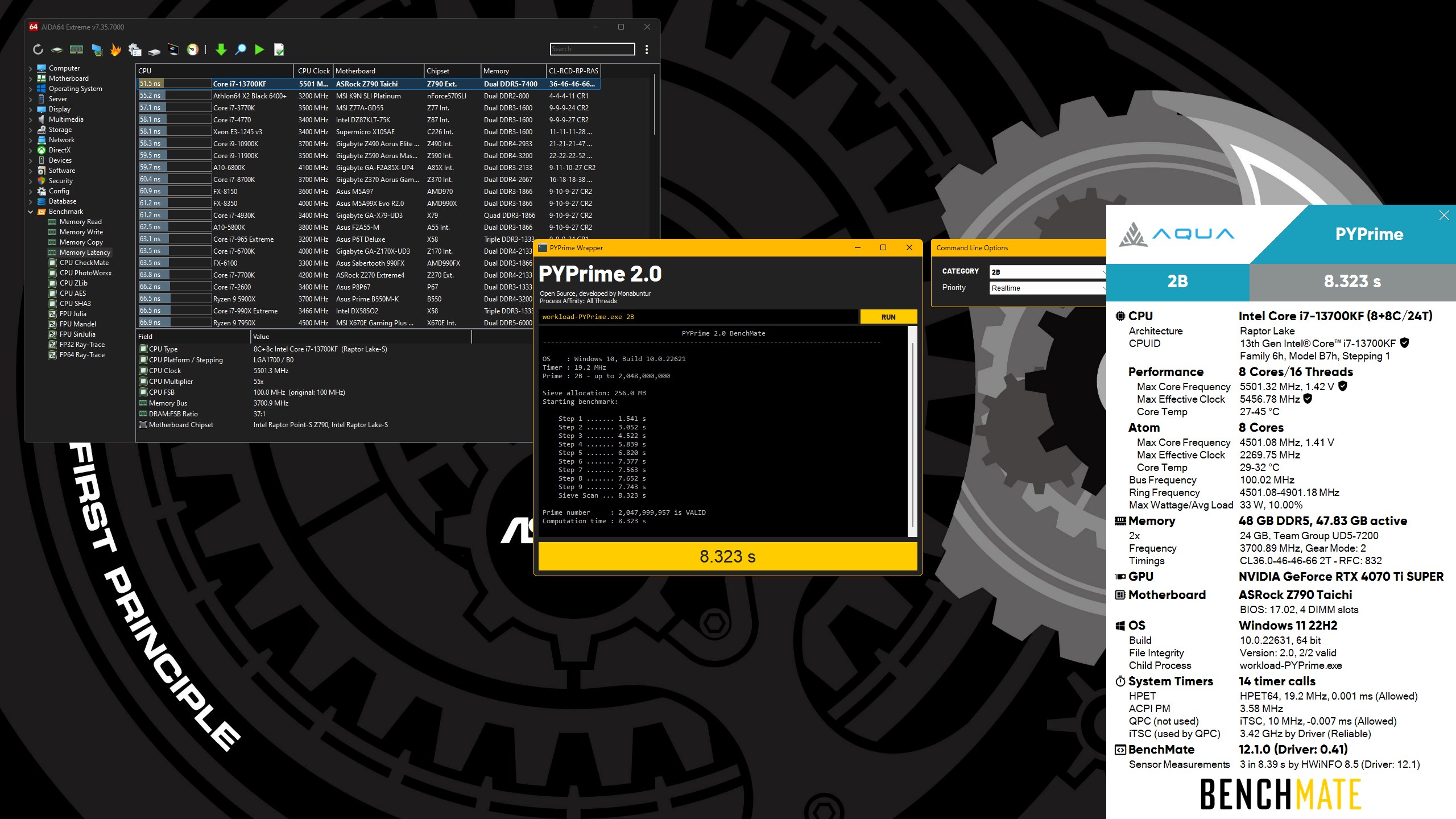Launch the flame stability test icon
Image resolution: width=1456 pixels, height=819 pixels.
tap(115, 49)
